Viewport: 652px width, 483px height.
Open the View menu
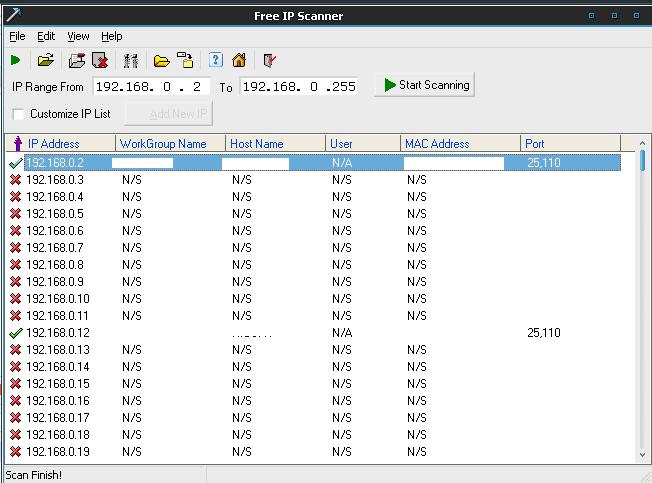[78, 37]
